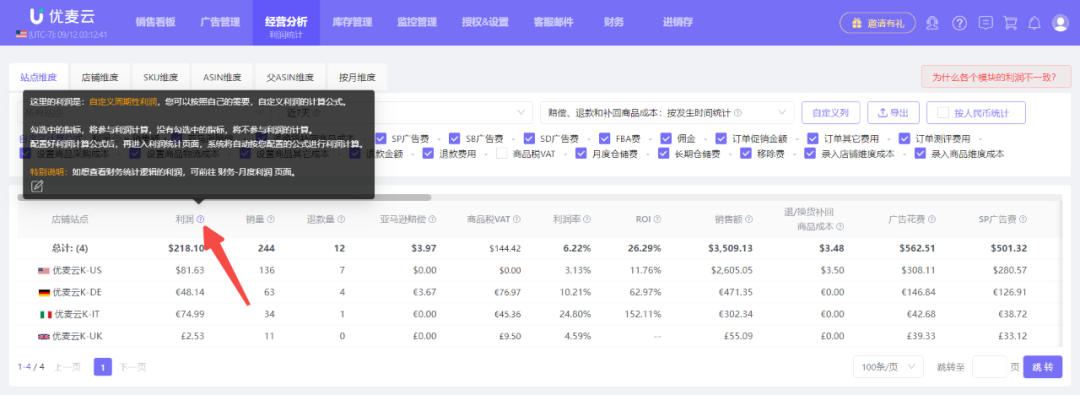Click the info icon beside SP广告费 header
Screen dimensions: 1080x395
[1023, 219]
